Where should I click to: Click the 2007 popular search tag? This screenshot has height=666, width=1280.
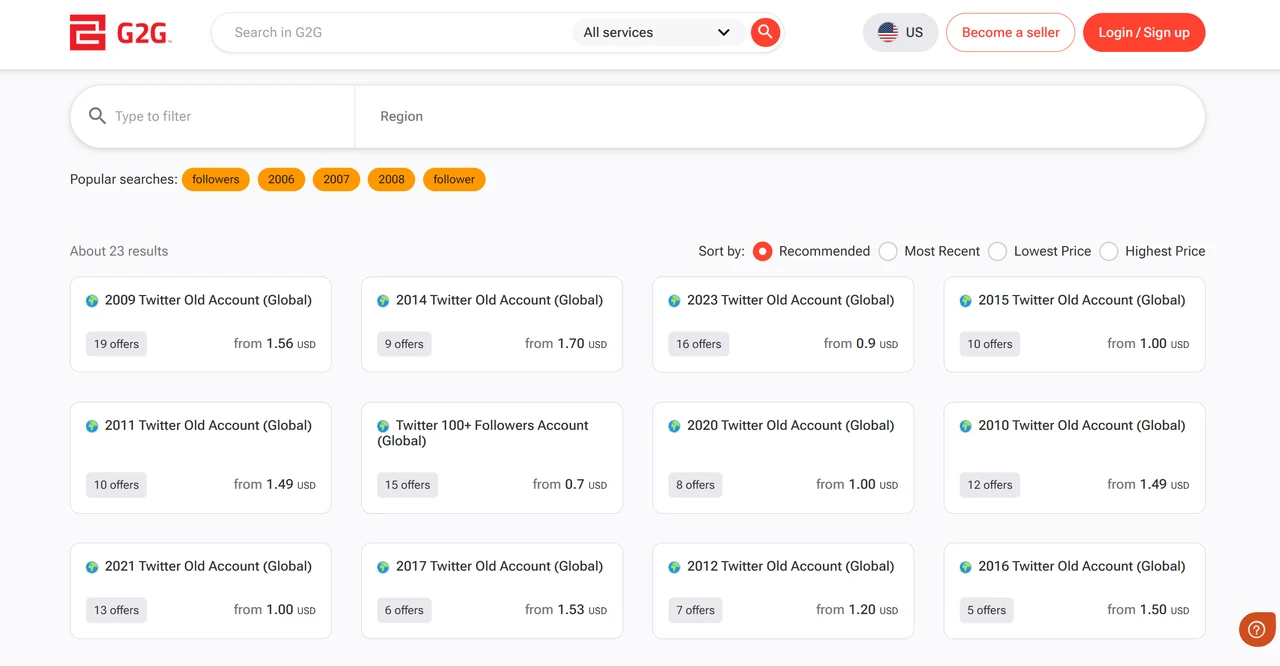(336, 179)
